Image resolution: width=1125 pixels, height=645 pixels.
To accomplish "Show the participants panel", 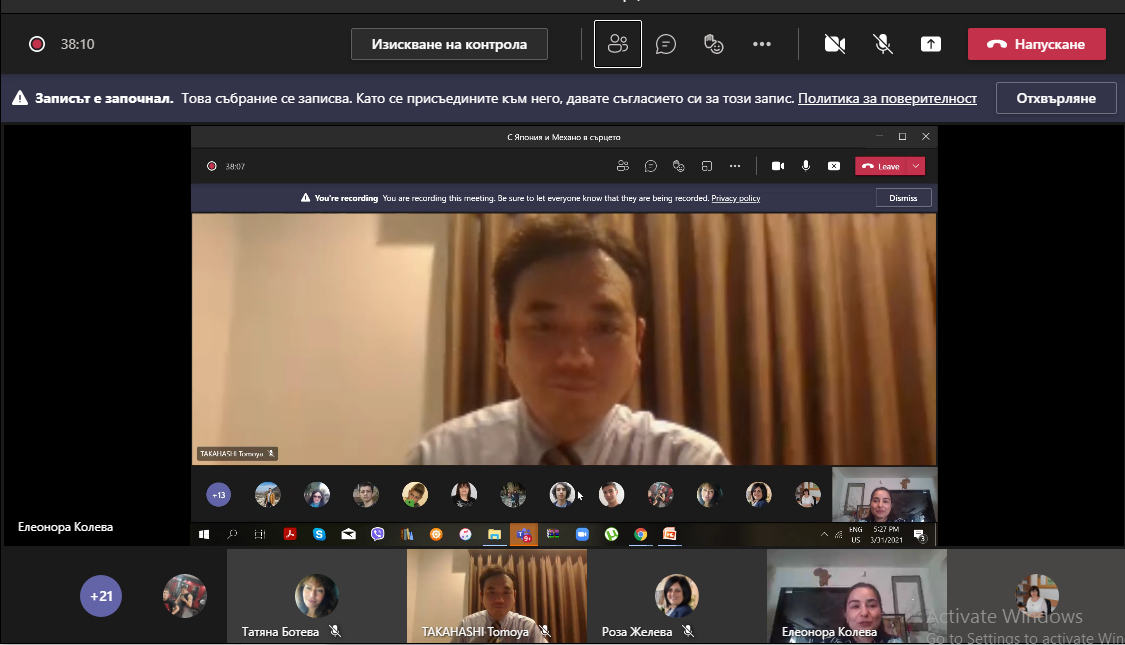I will pyautogui.click(x=617, y=44).
